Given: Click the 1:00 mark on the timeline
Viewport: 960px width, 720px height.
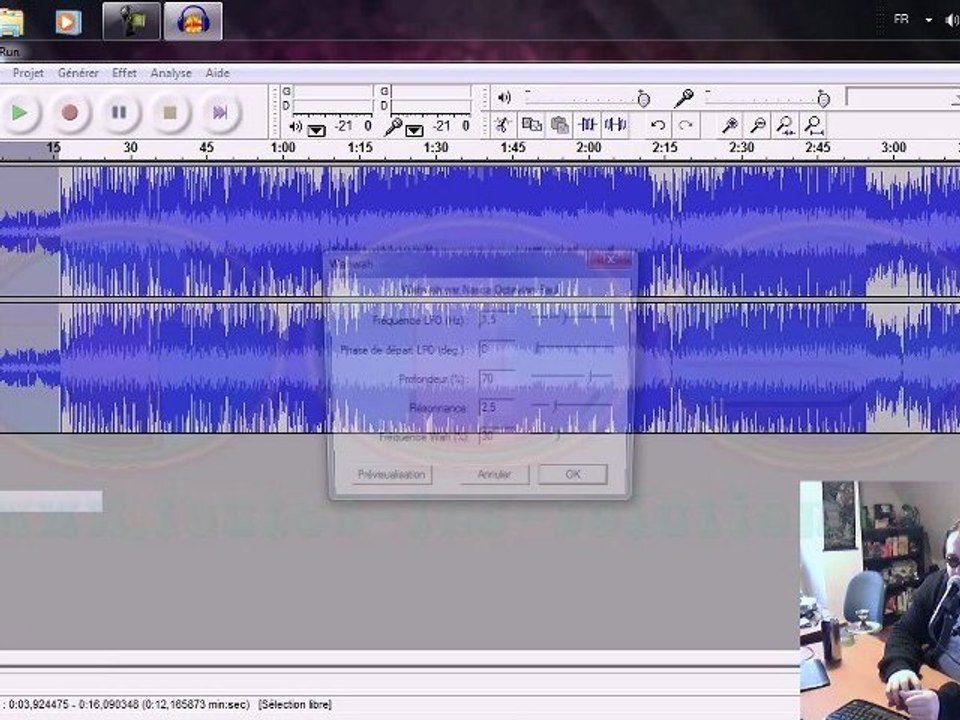Looking at the screenshot, I should [x=283, y=148].
